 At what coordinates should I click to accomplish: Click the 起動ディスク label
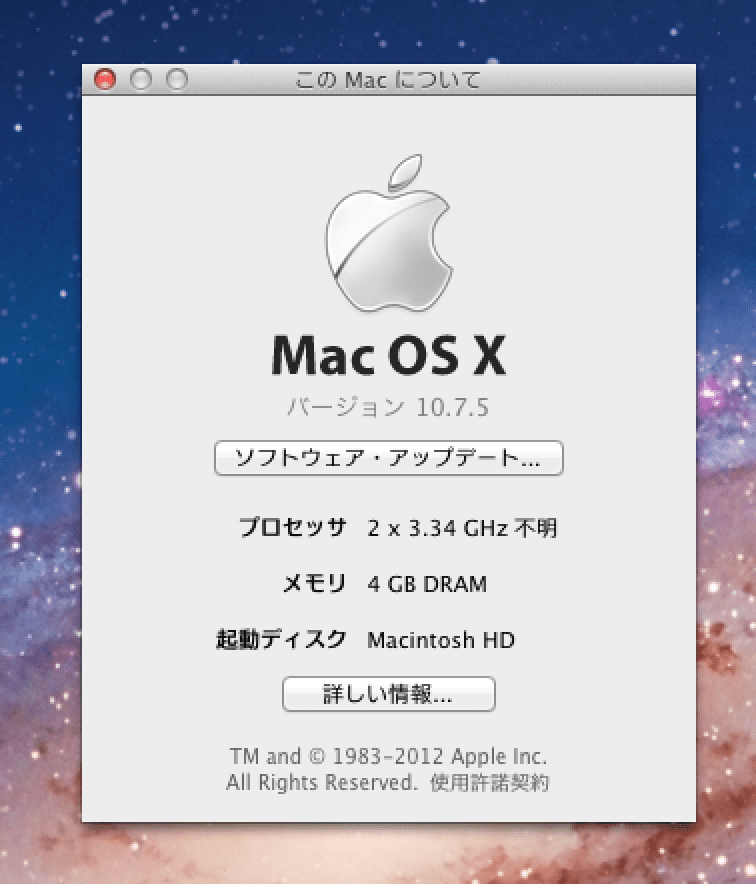pyautogui.click(x=281, y=639)
